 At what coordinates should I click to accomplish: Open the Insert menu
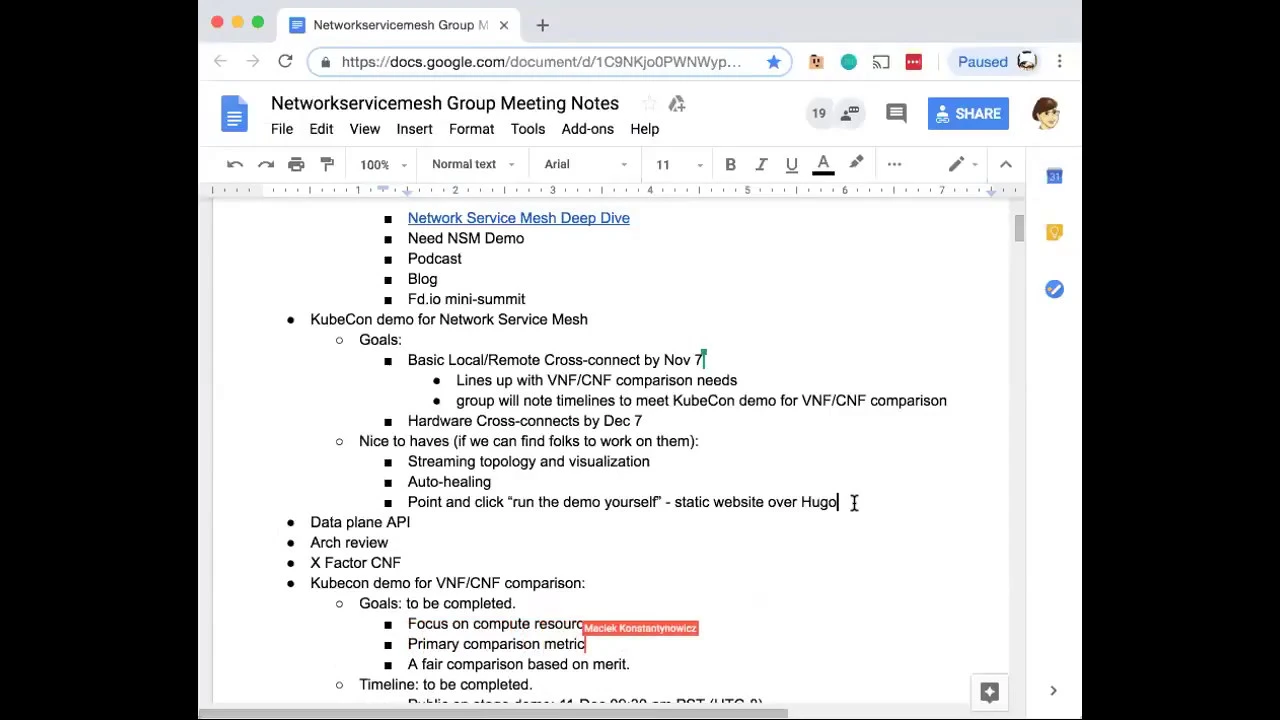pos(414,129)
